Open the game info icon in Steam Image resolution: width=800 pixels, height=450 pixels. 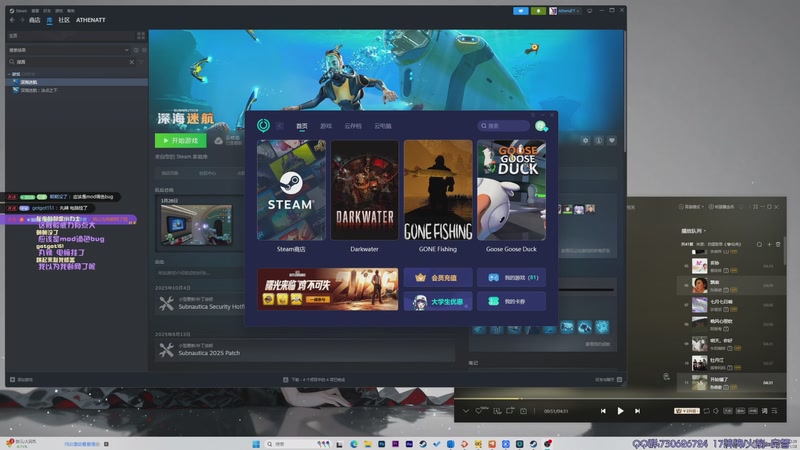(x=598, y=140)
